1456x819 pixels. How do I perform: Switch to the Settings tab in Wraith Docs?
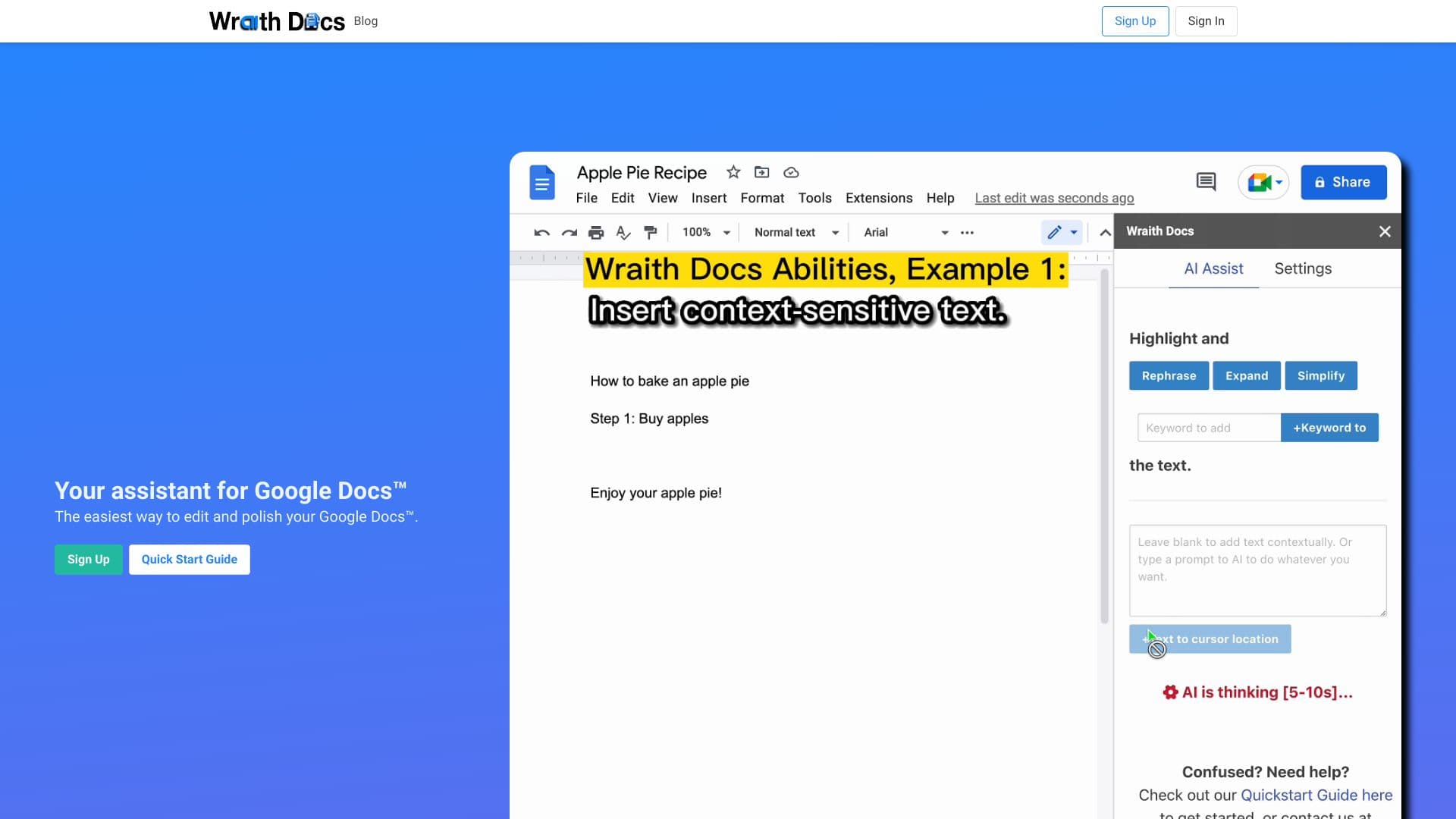(1302, 268)
